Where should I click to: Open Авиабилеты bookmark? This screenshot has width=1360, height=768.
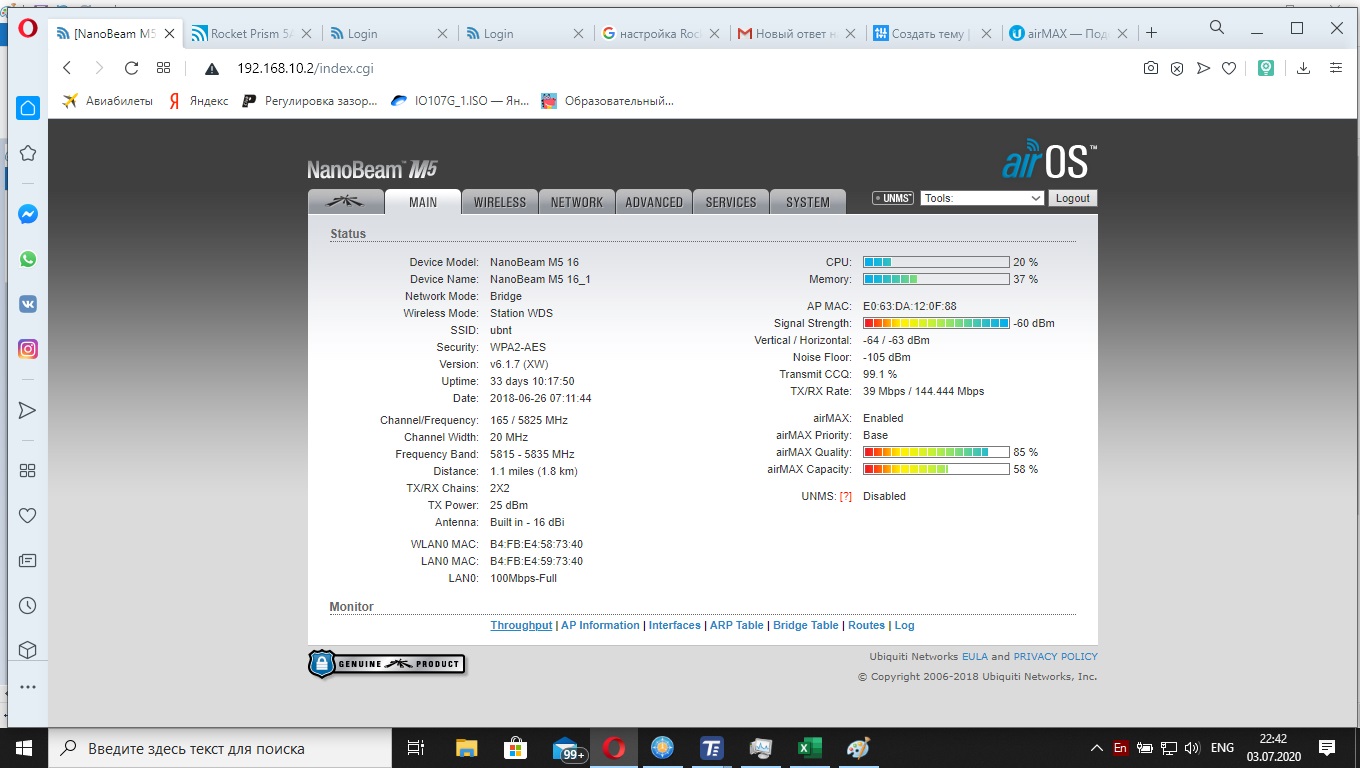click(x=108, y=100)
